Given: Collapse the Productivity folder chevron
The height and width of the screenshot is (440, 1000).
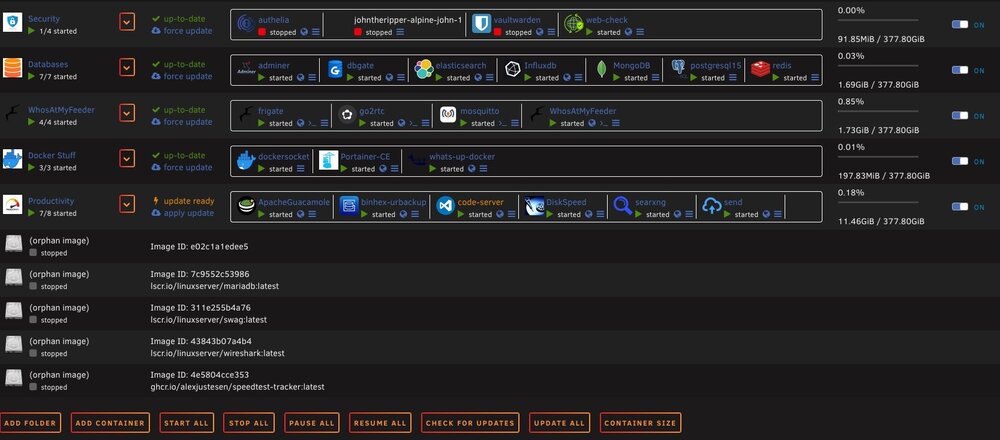Looking at the screenshot, I should click(127, 204).
